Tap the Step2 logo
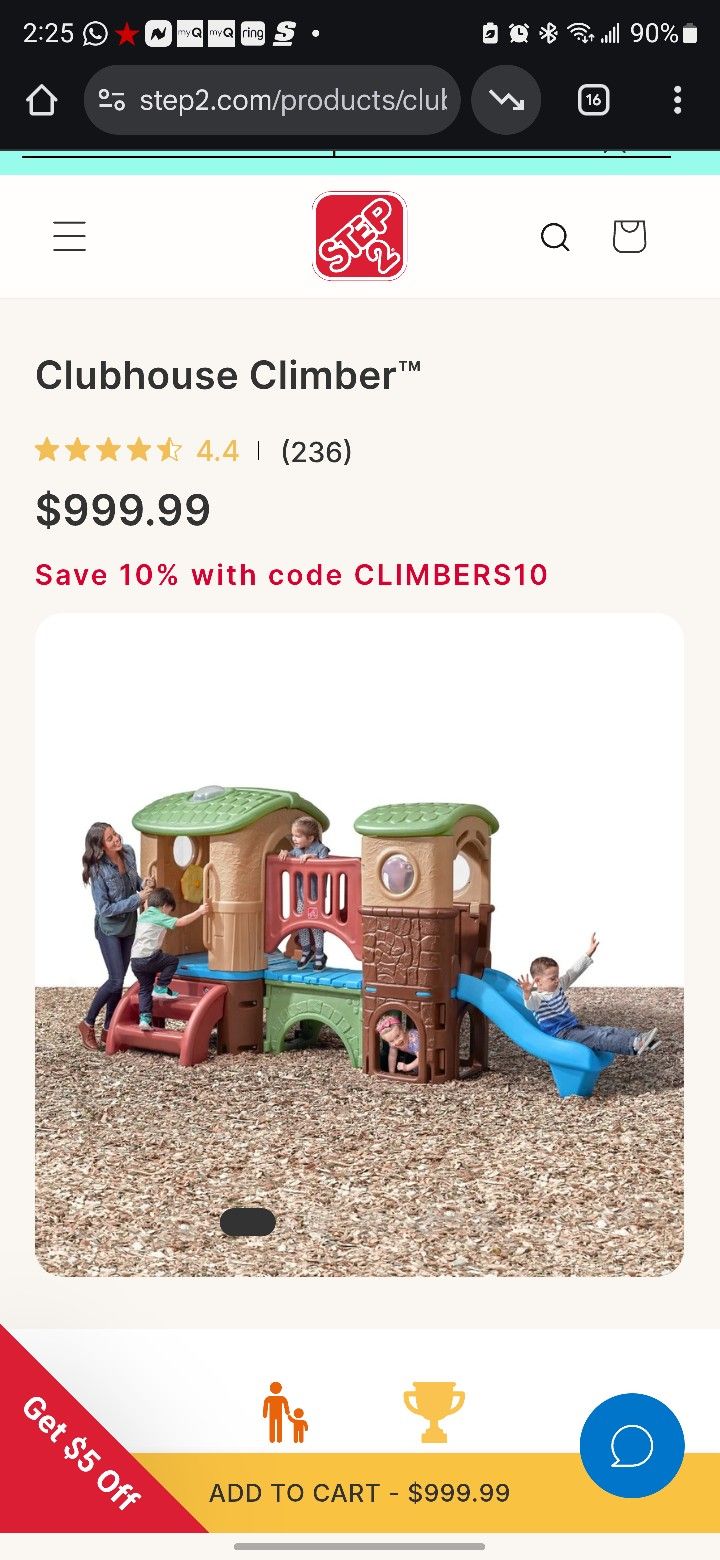This screenshot has width=720, height=1560. click(359, 236)
